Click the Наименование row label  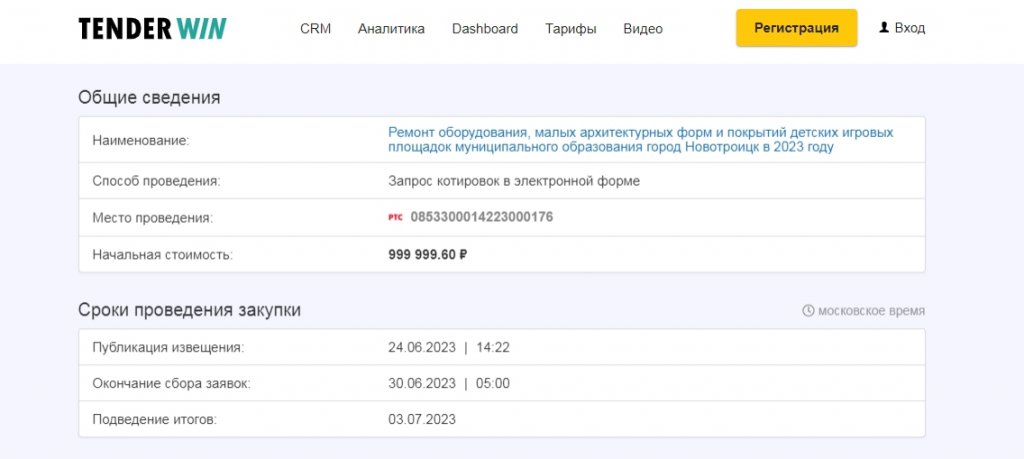coord(140,141)
